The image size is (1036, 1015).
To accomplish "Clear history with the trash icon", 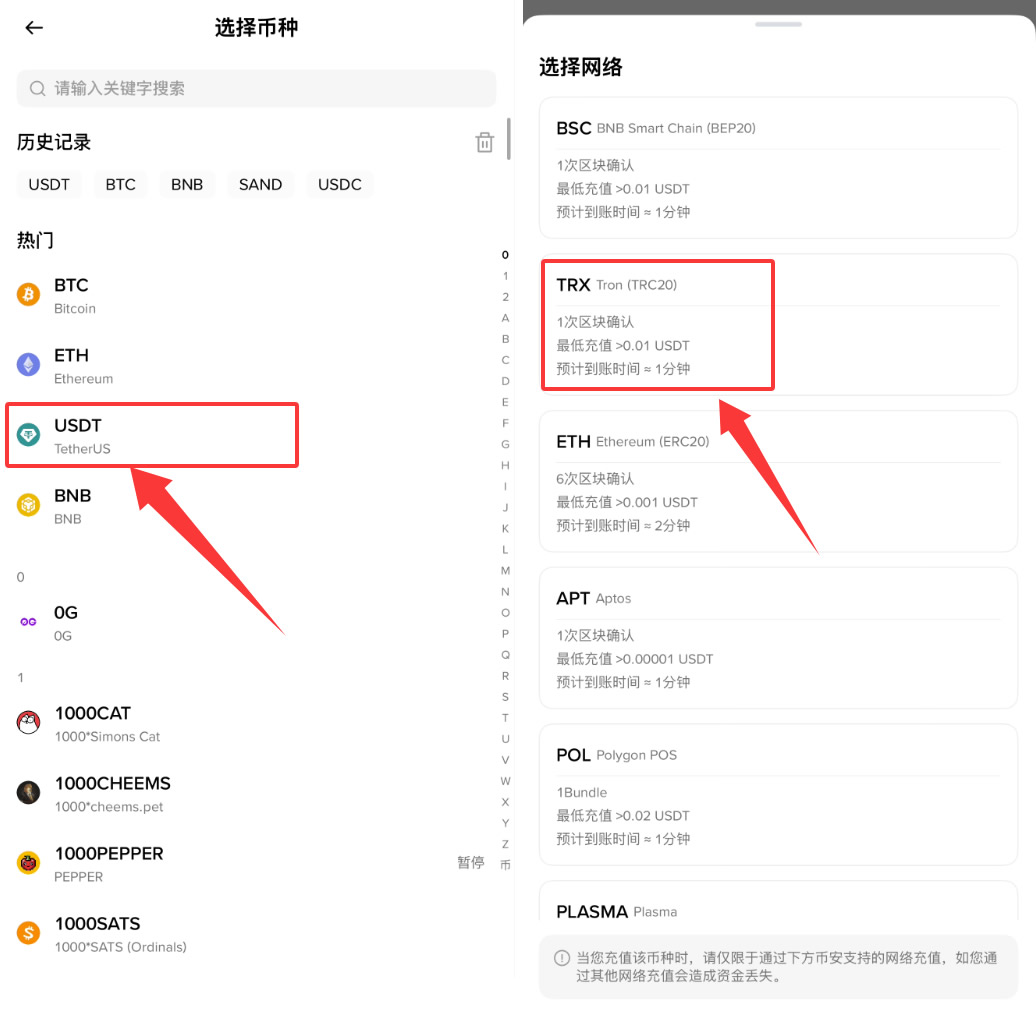I will coord(484,142).
